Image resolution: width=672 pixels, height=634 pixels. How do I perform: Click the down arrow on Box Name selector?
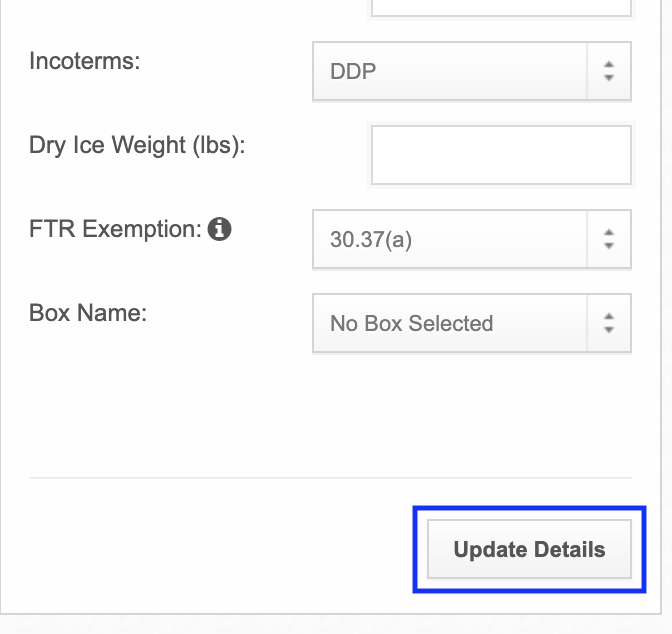tap(609, 330)
